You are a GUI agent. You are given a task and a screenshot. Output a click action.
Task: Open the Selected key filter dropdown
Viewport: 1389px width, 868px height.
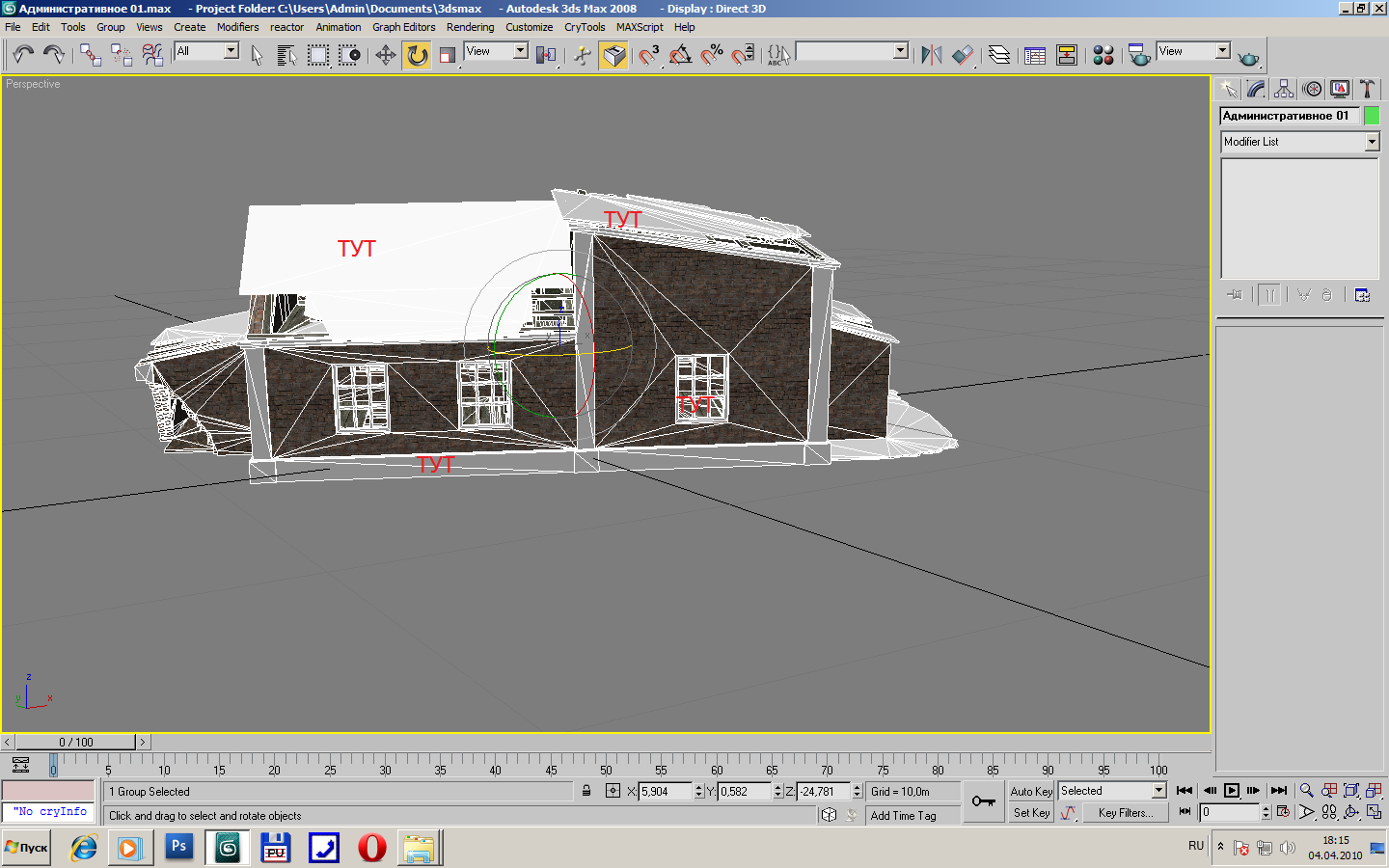(x=1158, y=791)
